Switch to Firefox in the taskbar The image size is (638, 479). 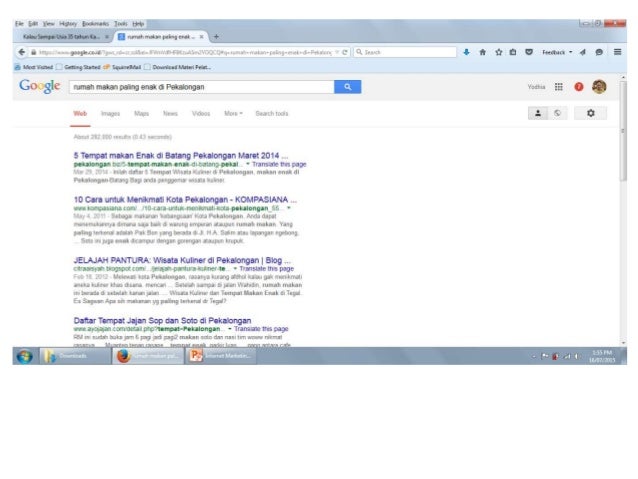(148, 356)
